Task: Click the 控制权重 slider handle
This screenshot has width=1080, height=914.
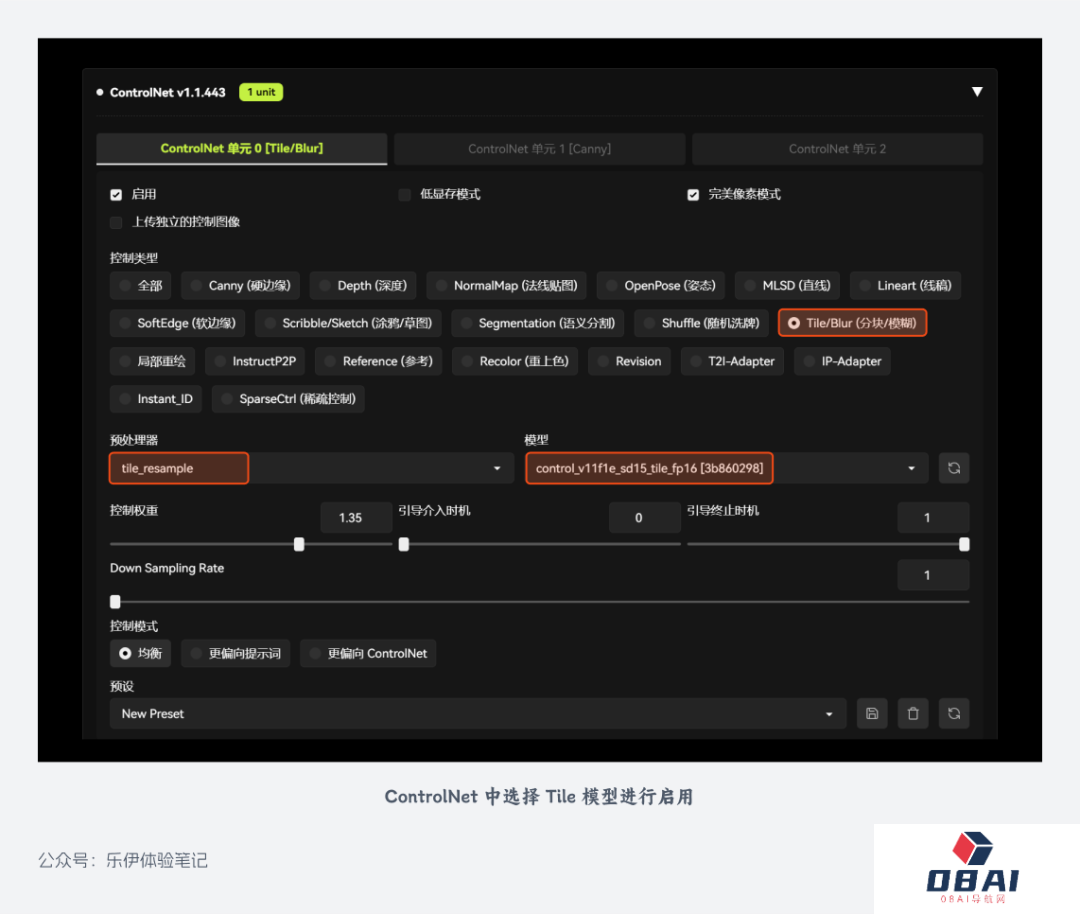Action: (x=299, y=545)
